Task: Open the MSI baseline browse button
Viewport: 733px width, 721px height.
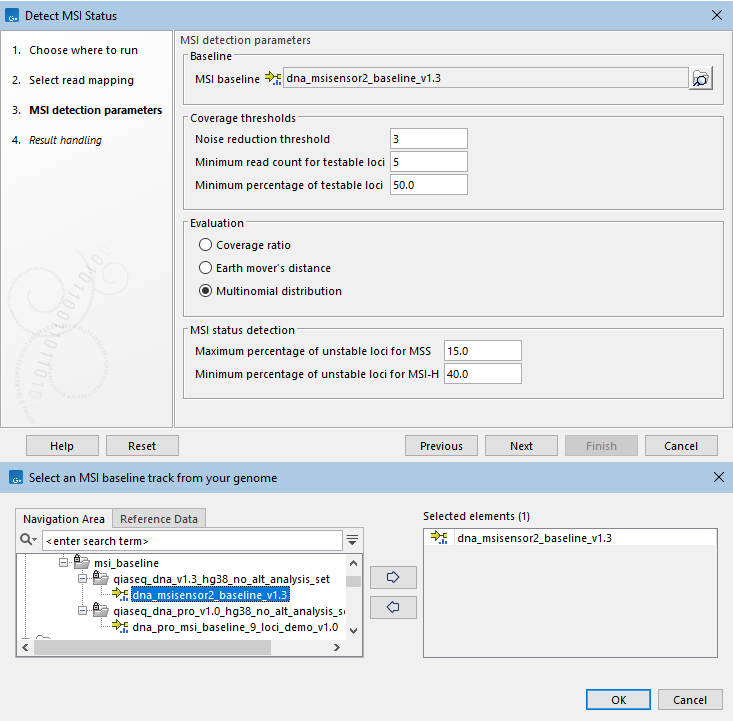Action: [700, 78]
